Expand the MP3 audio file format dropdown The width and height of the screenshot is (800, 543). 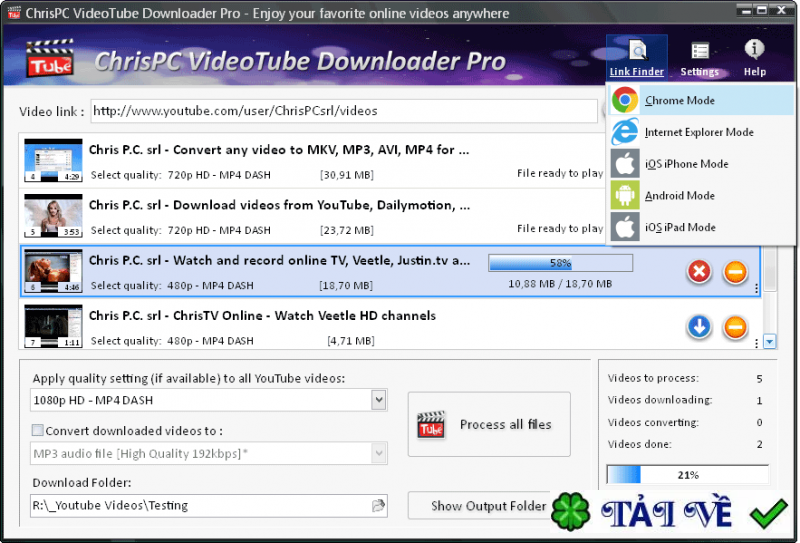(379, 453)
